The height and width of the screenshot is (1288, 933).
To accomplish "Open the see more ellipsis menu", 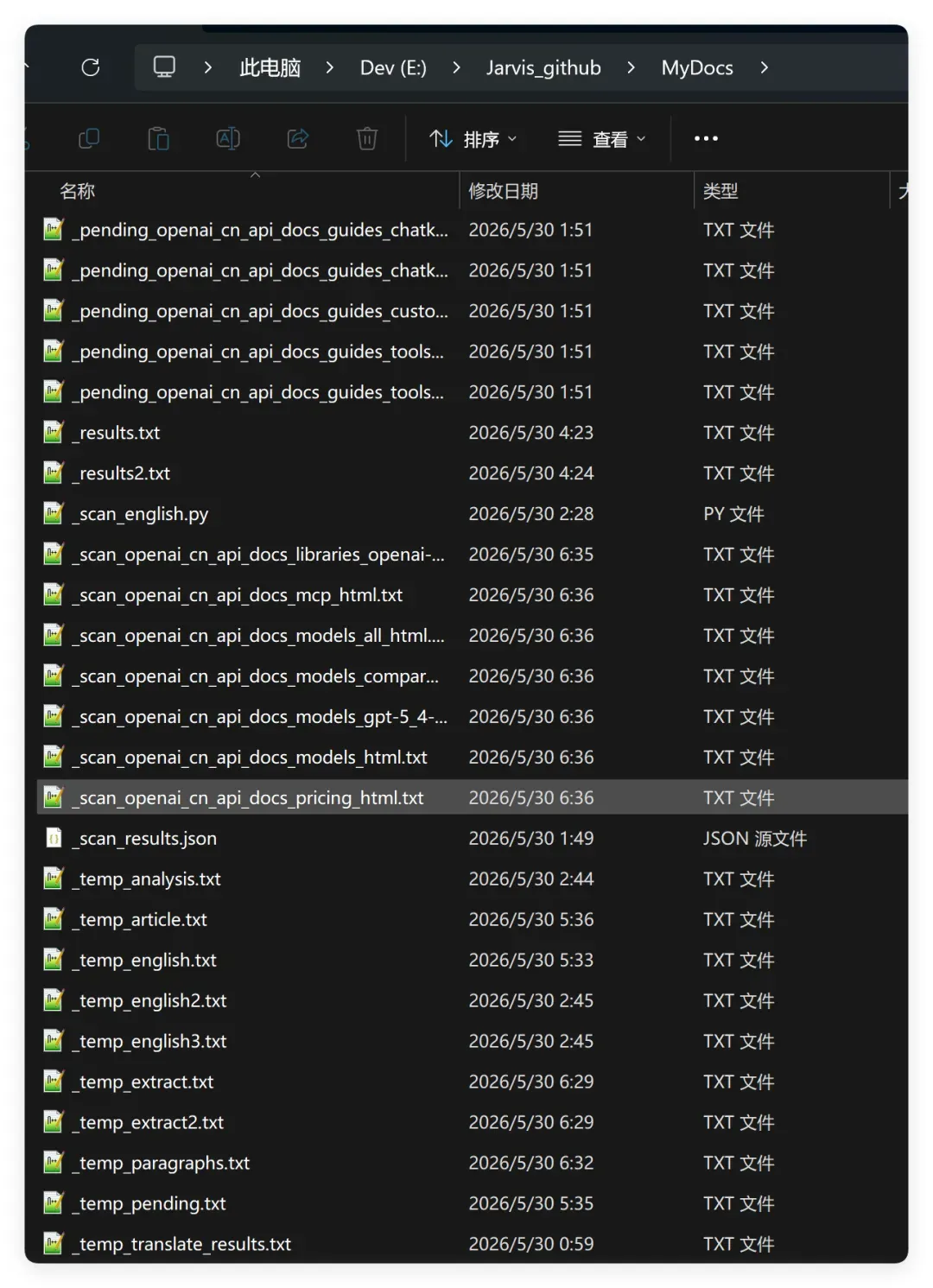I will tap(706, 138).
